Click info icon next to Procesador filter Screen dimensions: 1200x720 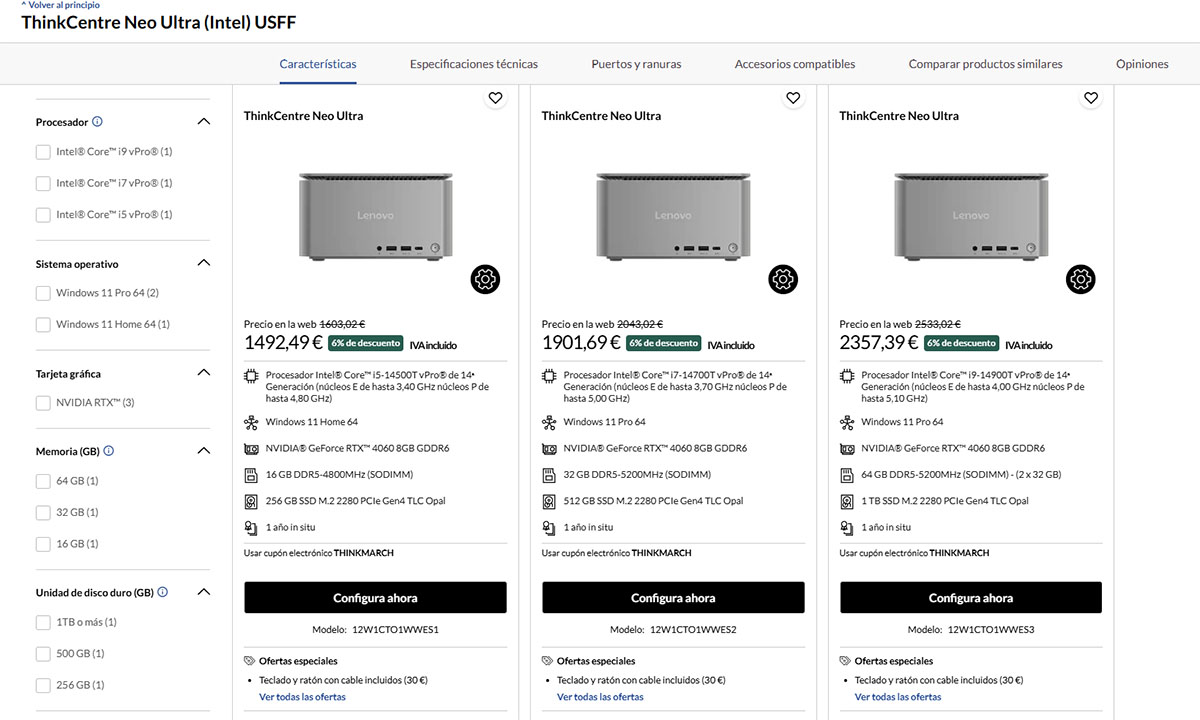point(97,122)
